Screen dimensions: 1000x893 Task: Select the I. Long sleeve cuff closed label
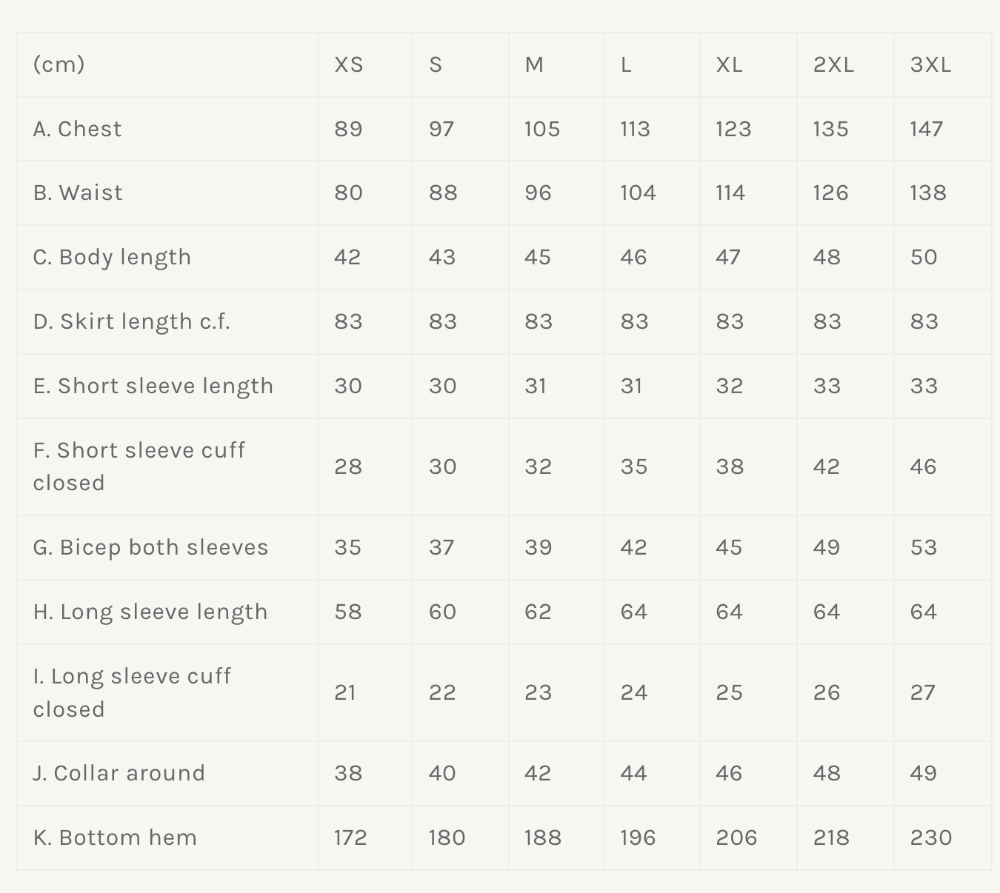tap(131, 692)
